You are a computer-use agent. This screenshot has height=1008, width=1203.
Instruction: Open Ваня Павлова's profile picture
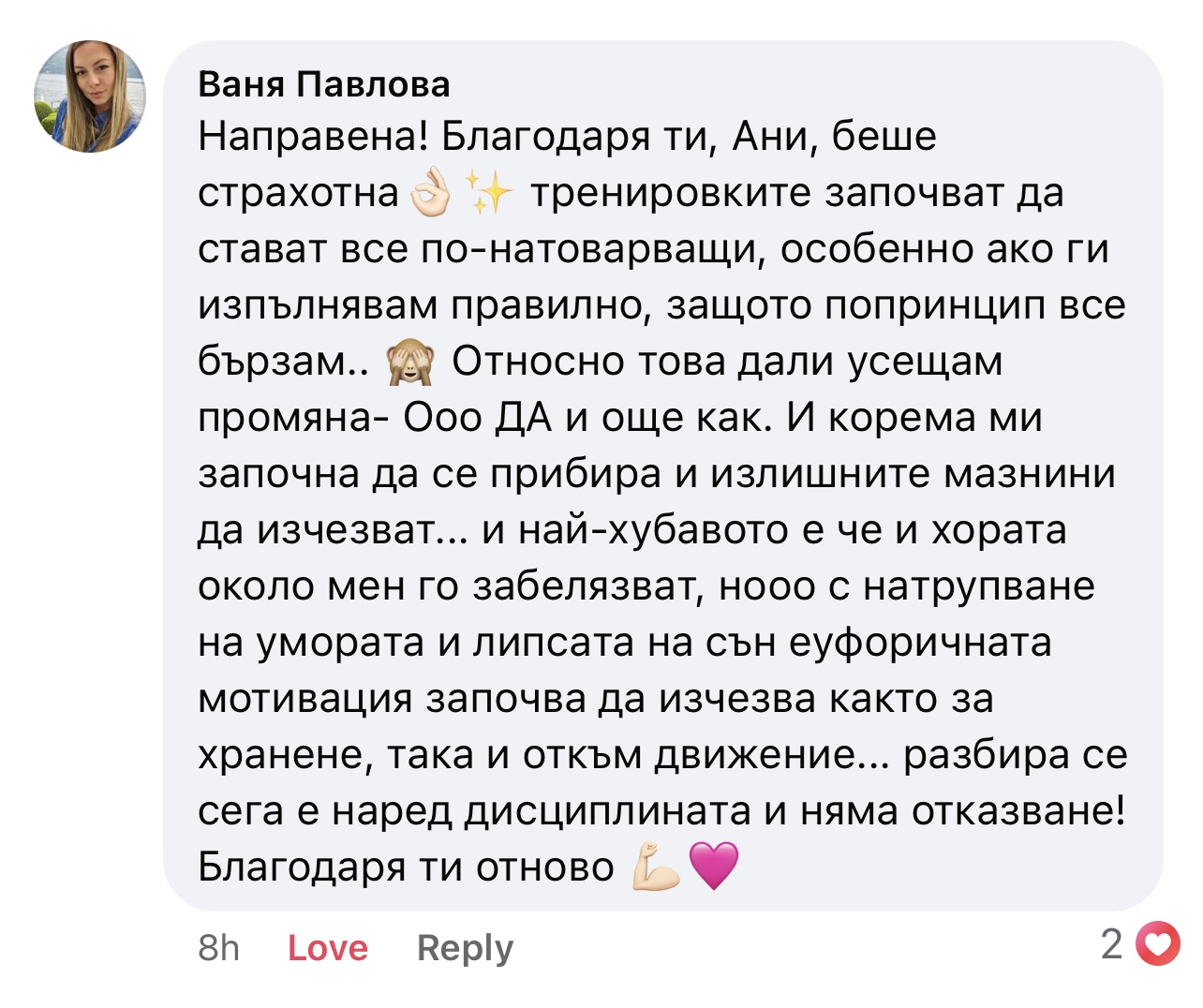tap(90, 96)
